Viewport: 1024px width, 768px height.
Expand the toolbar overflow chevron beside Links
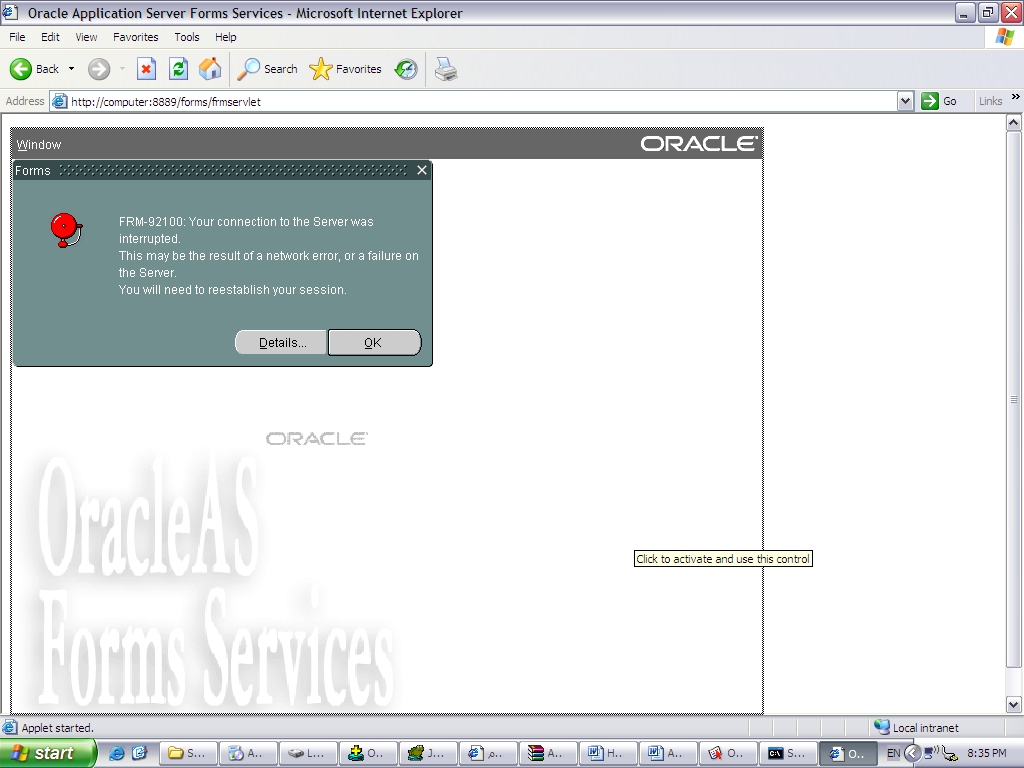pyautogui.click(x=1016, y=98)
